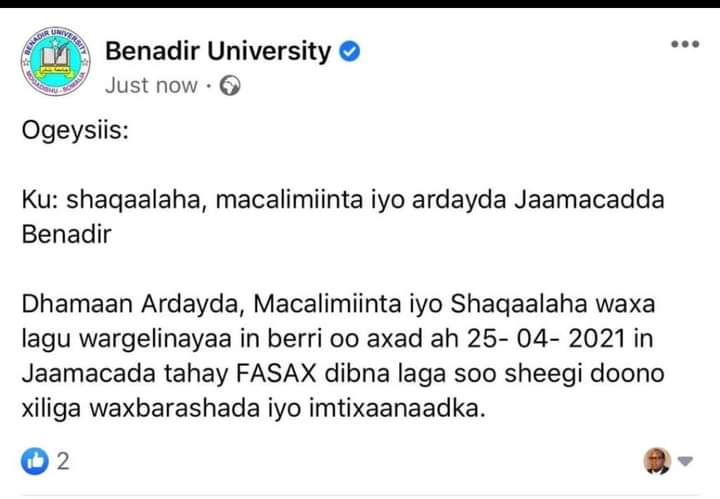Click the blue thumbs-up reaction icon
The width and height of the screenshot is (720, 499).
35,461
